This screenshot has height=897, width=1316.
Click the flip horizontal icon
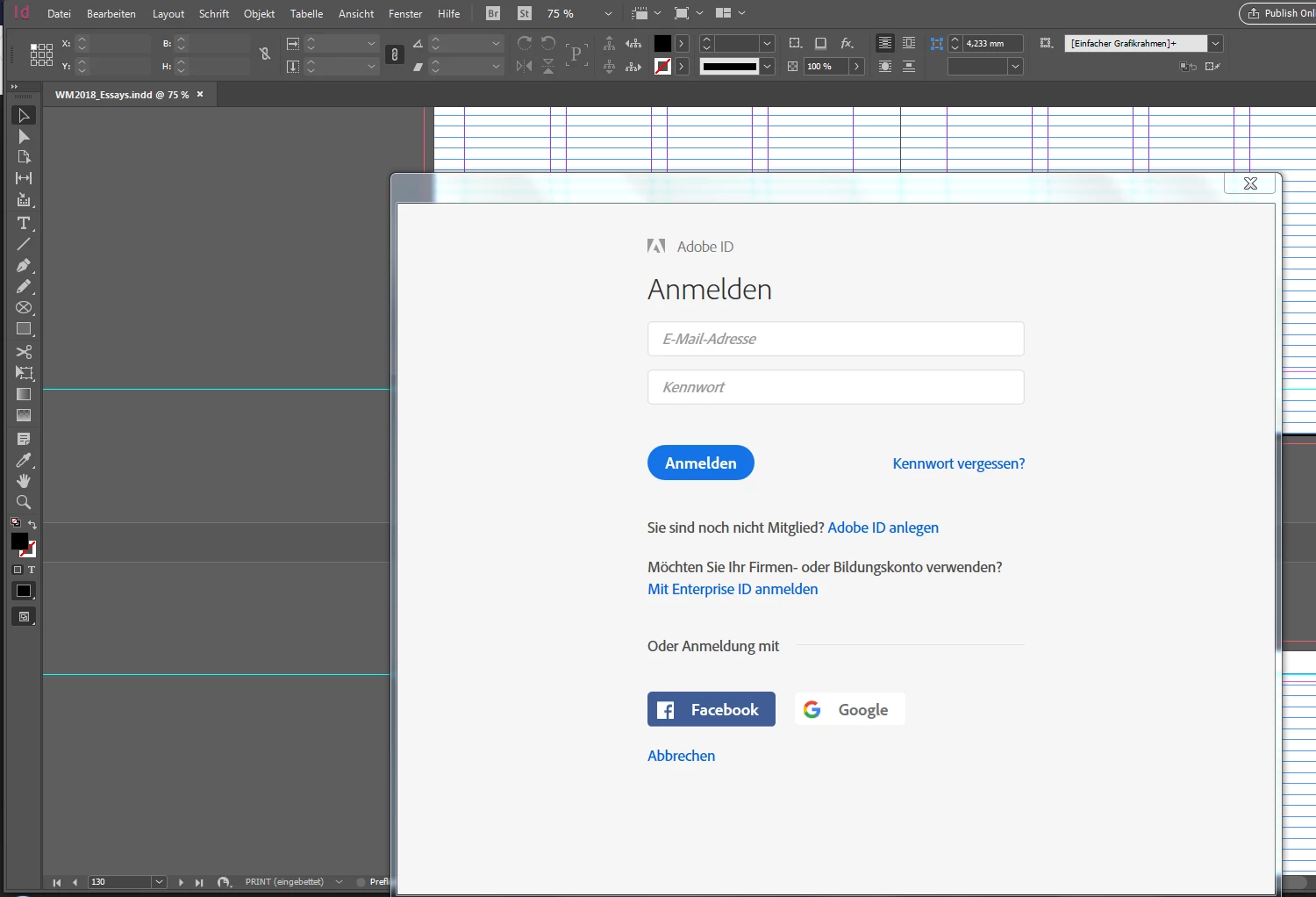tap(525, 66)
